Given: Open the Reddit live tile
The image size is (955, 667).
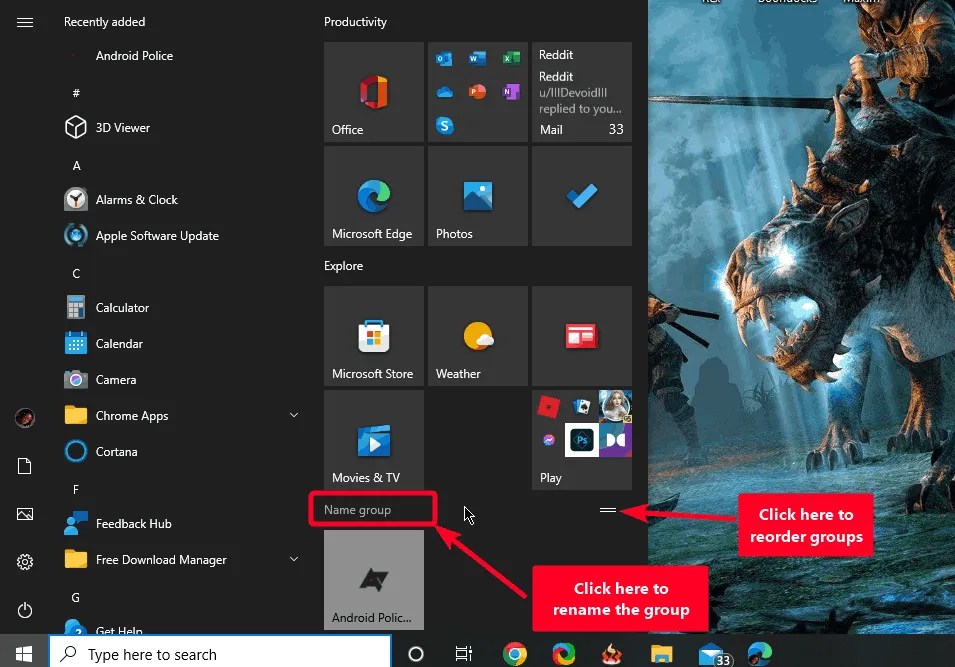Looking at the screenshot, I should [581, 93].
